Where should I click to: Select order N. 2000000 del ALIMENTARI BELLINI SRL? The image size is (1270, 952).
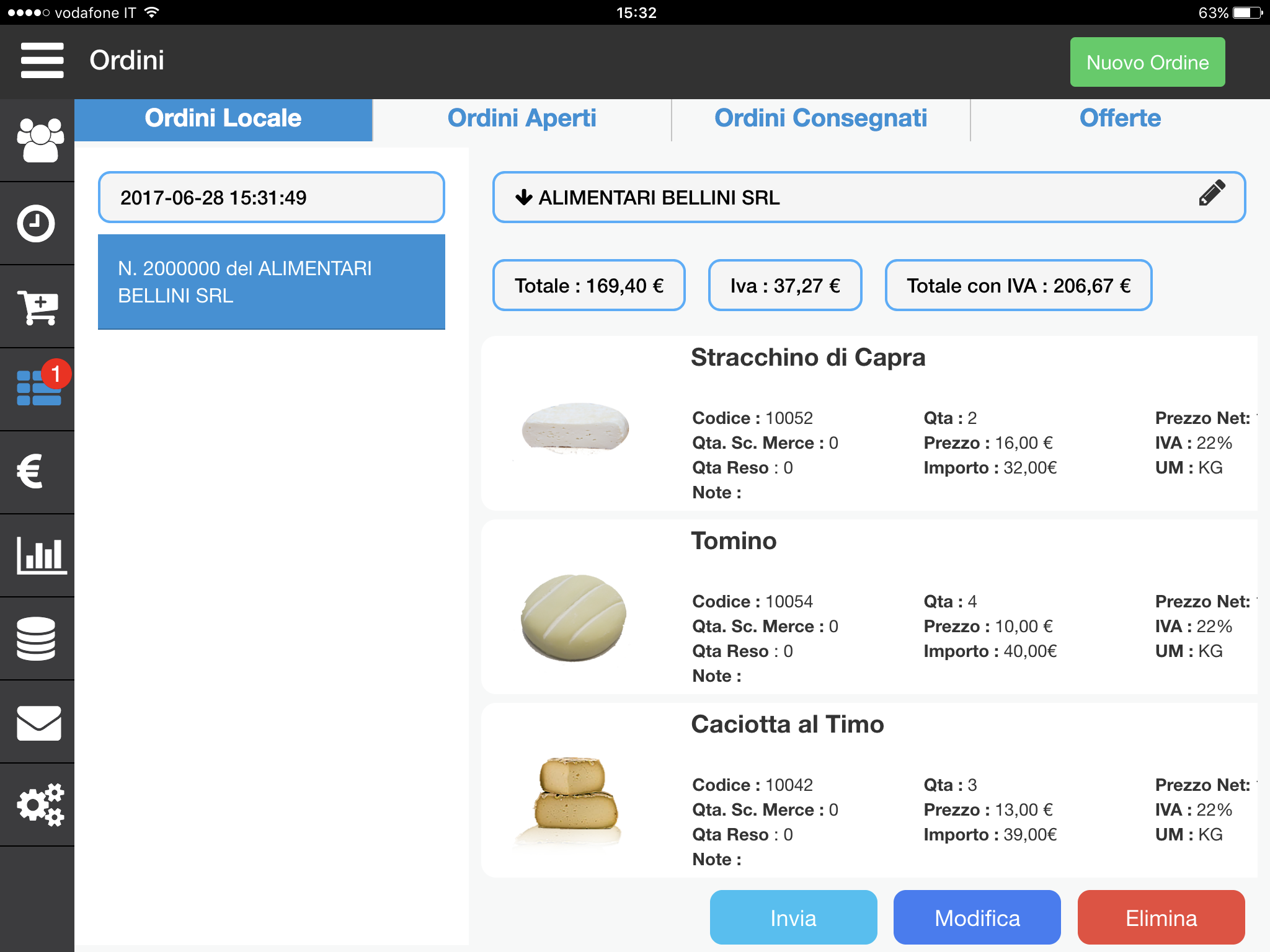point(272,282)
